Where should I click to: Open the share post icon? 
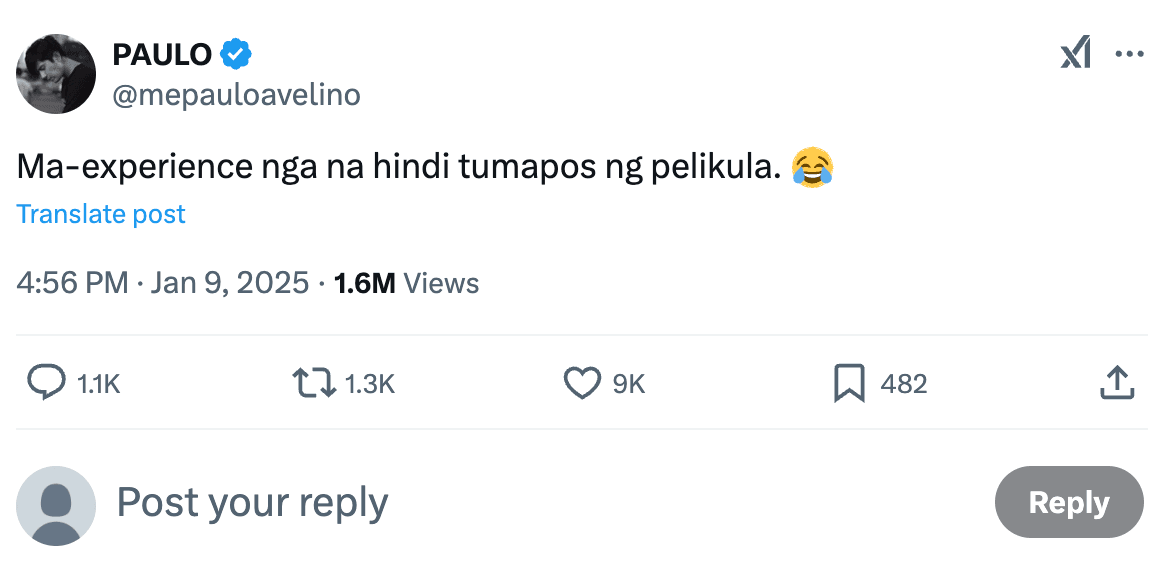click(1116, 383)
